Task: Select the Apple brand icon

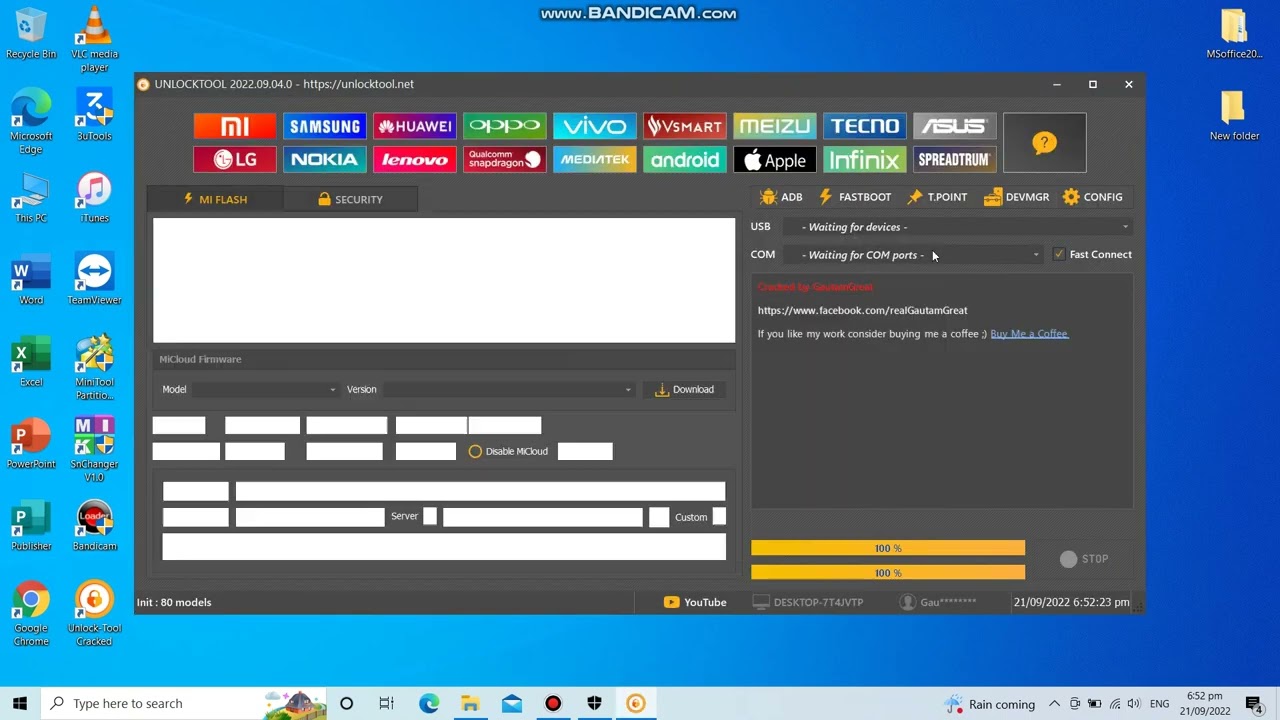Action: pos(775,160)
